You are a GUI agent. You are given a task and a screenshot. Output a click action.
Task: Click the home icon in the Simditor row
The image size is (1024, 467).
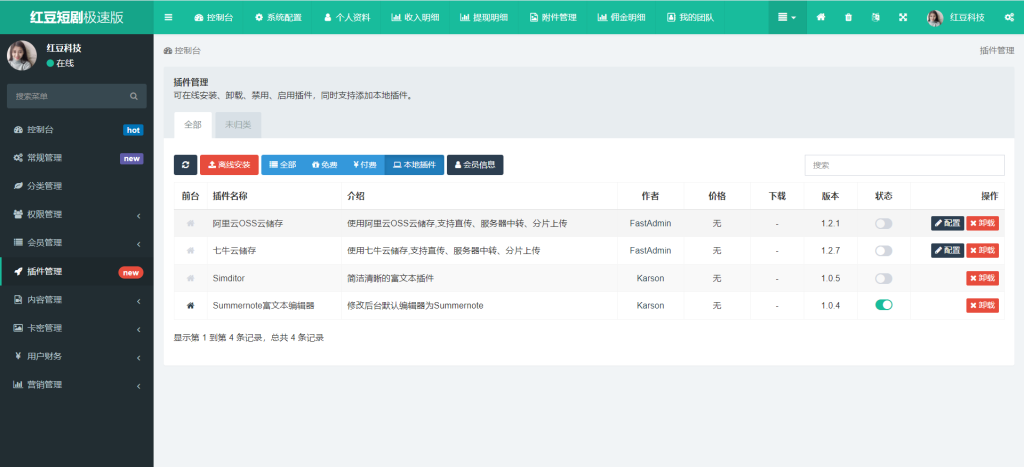(x=191, y=278)
